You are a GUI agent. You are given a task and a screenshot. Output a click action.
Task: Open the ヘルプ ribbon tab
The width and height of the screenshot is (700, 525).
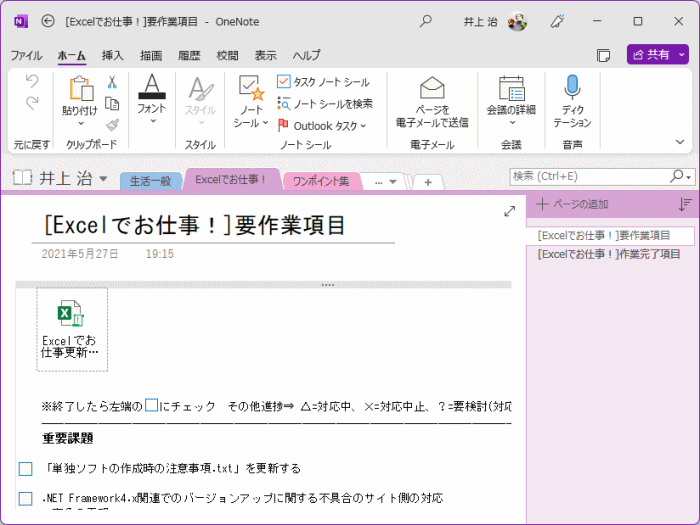pos(307,55)
